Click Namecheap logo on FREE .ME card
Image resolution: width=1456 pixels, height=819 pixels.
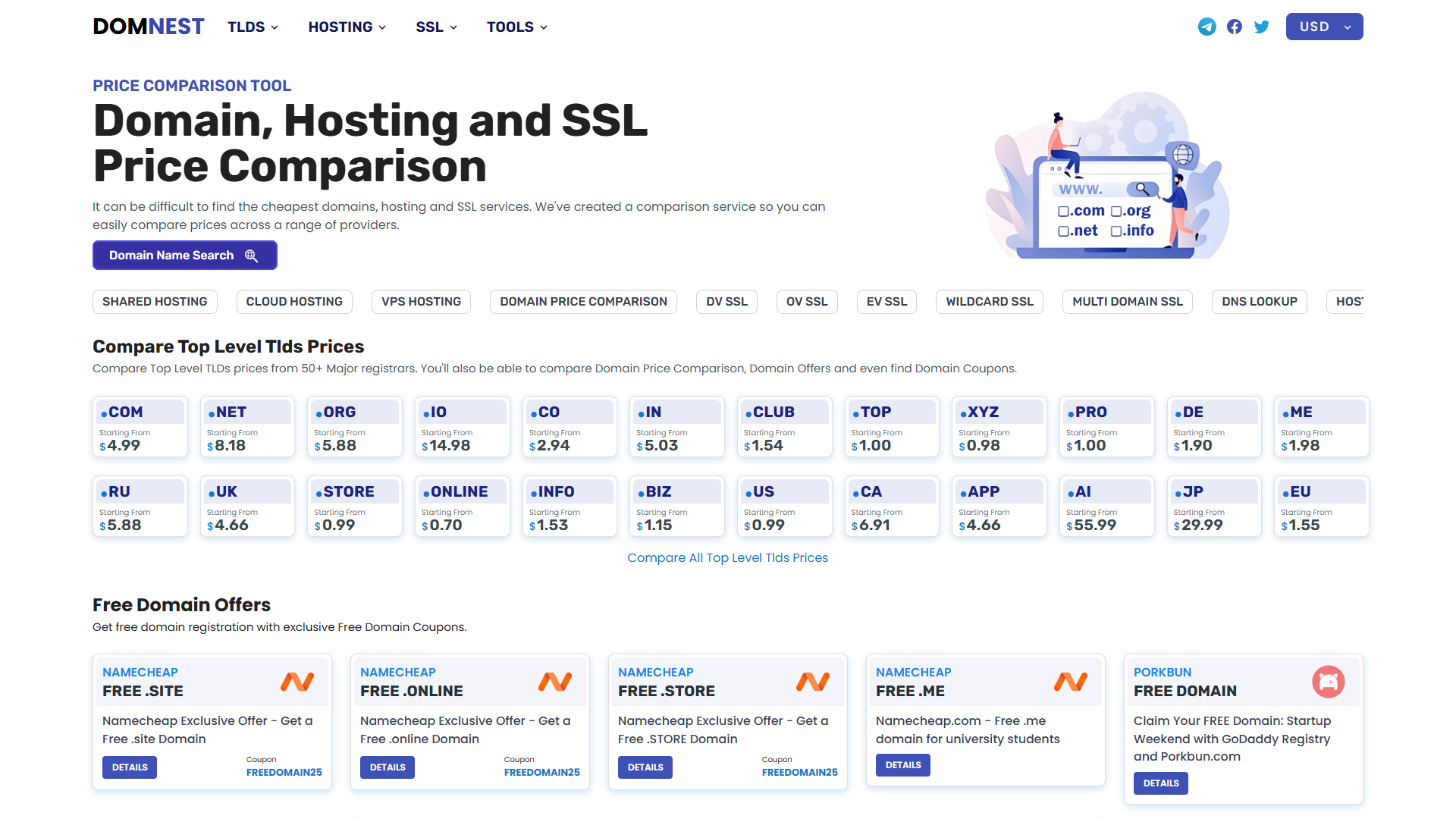coord(1070,682)
